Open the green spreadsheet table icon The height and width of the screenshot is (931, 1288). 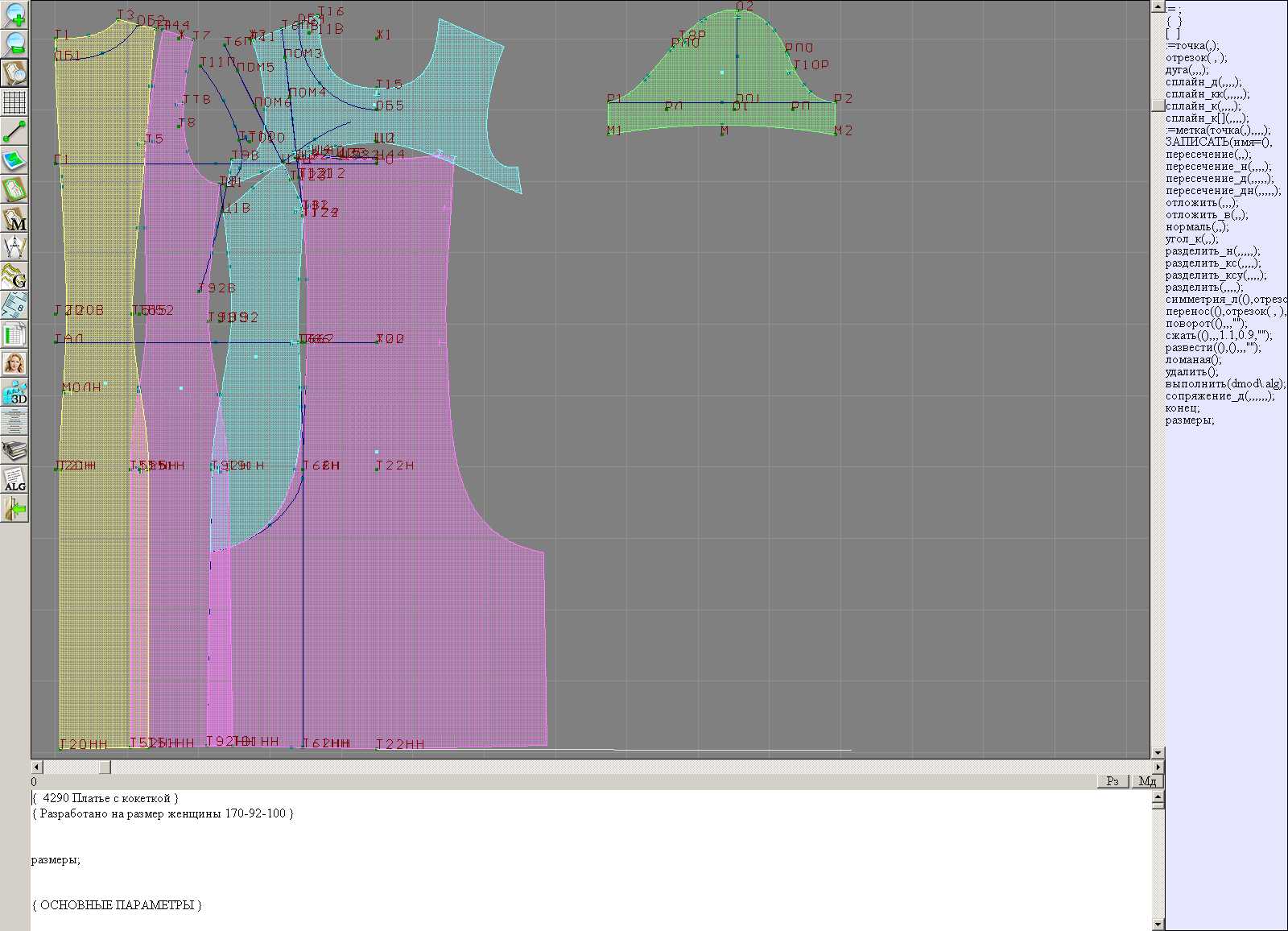14,334
